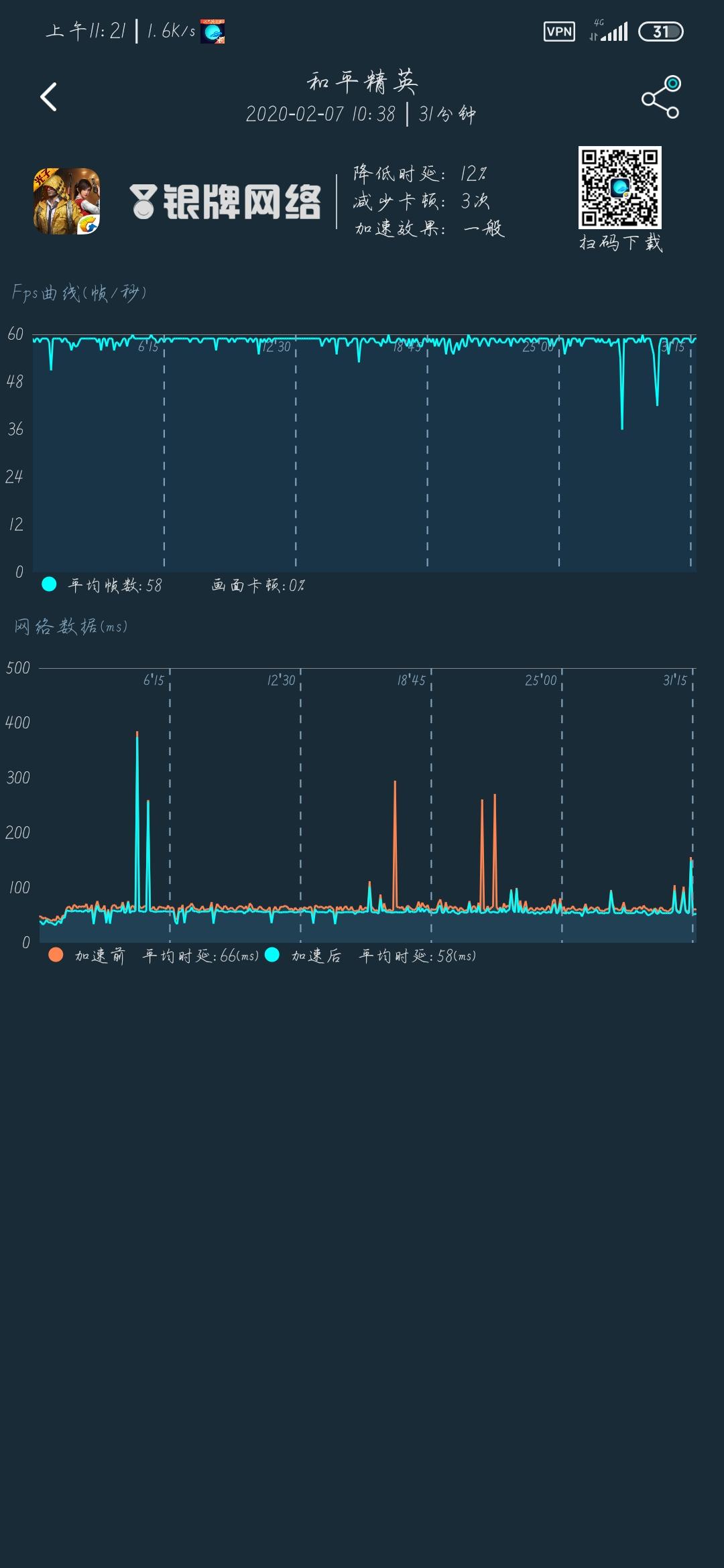The height and width of the screenshot is (1568, 724).
Task: Tap the battery indicator showing 31
Action: tap(661, 31)
